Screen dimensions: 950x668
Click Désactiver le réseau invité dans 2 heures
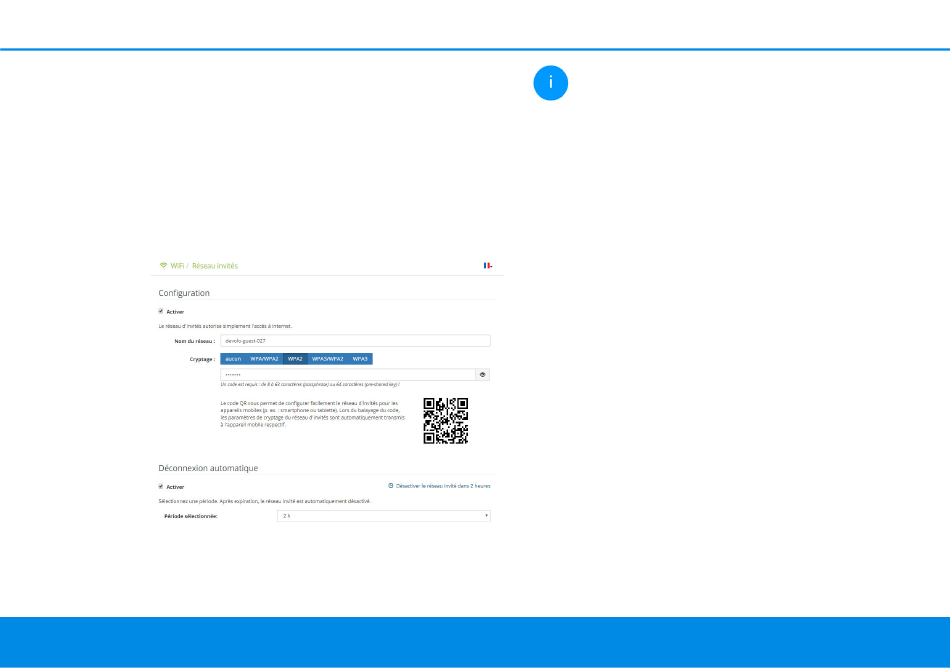click(x=444, y=485)
